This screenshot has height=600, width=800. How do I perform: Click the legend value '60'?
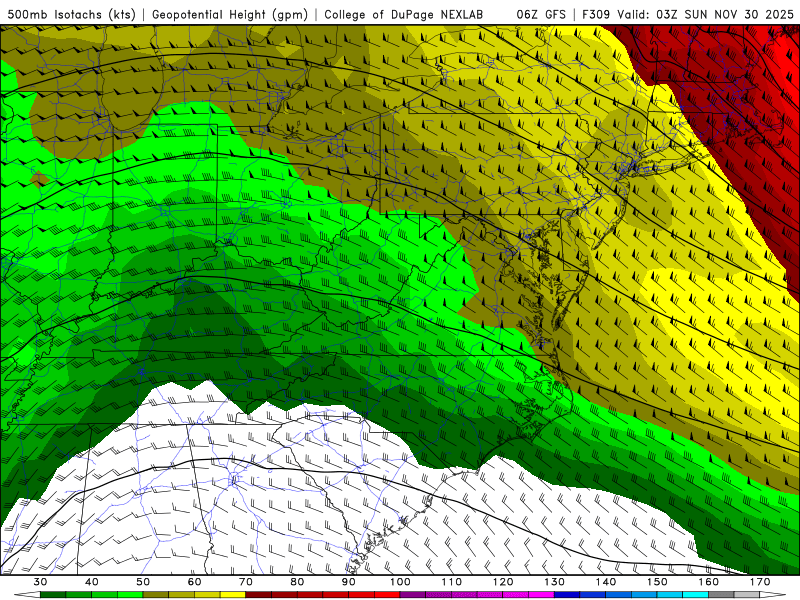click(x=194, y=582)
